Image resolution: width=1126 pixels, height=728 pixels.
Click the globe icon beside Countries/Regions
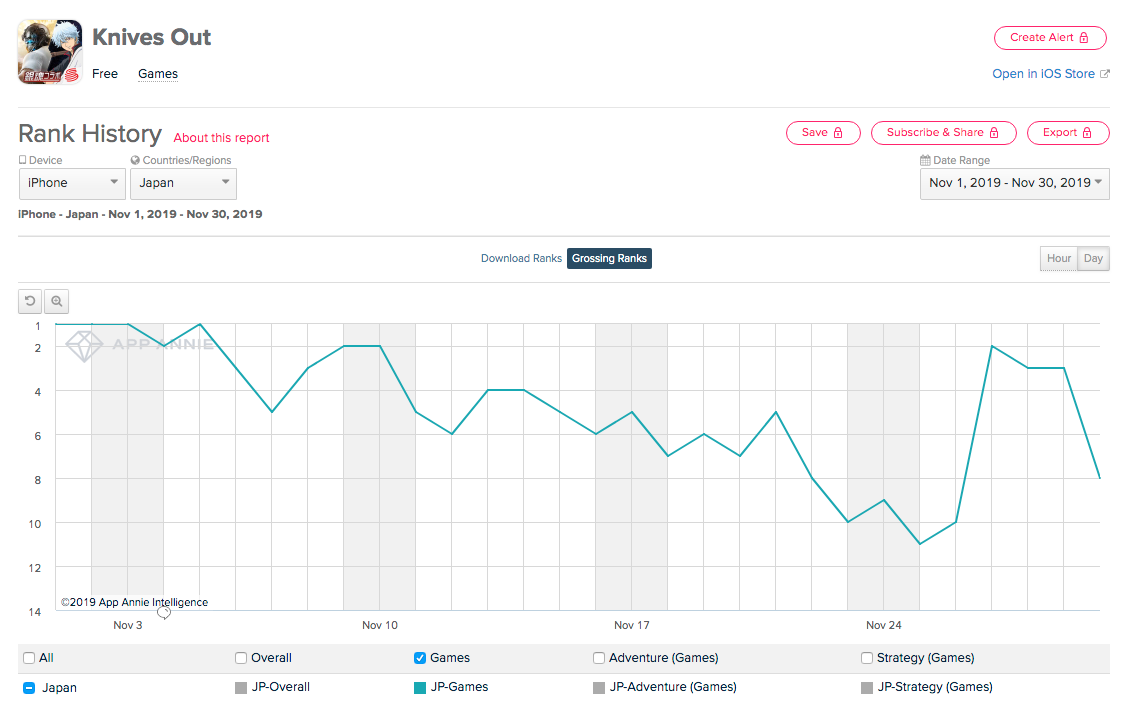[135, 160]
